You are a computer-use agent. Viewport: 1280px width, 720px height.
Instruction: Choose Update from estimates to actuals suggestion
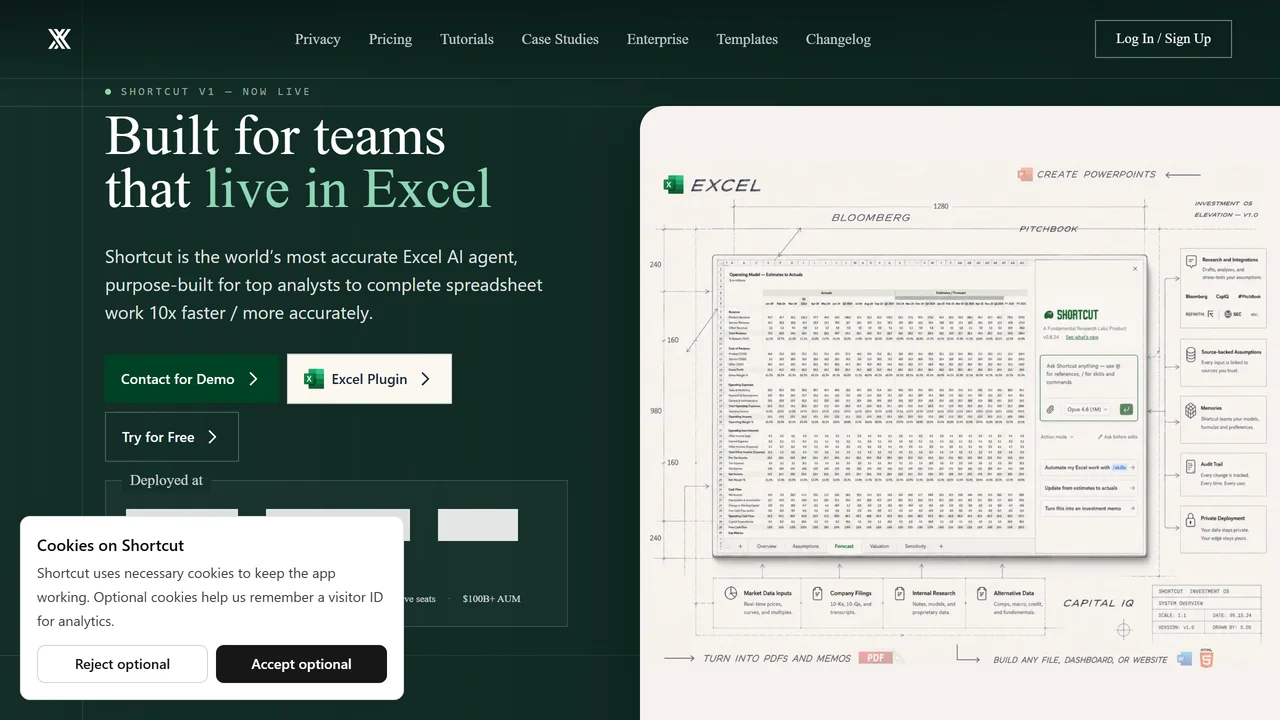click(1088, 488)
